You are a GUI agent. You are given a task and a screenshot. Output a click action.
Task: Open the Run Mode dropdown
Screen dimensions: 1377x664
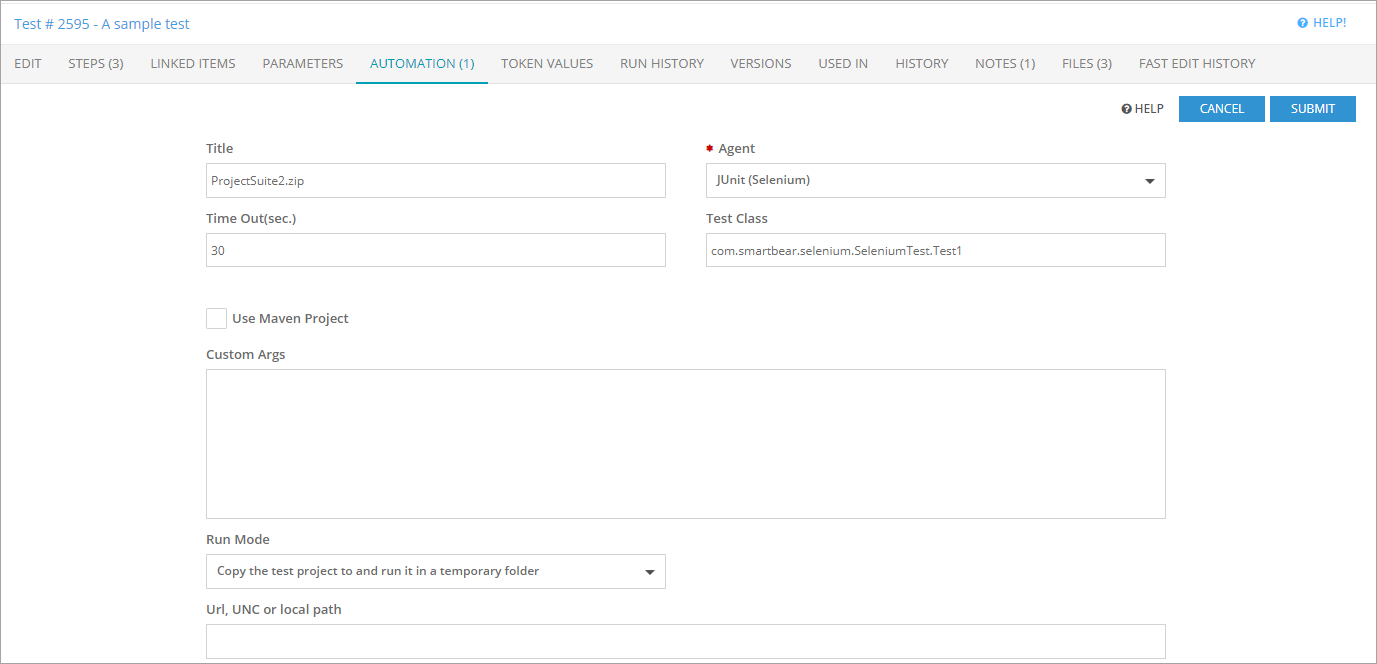[649, 572]
